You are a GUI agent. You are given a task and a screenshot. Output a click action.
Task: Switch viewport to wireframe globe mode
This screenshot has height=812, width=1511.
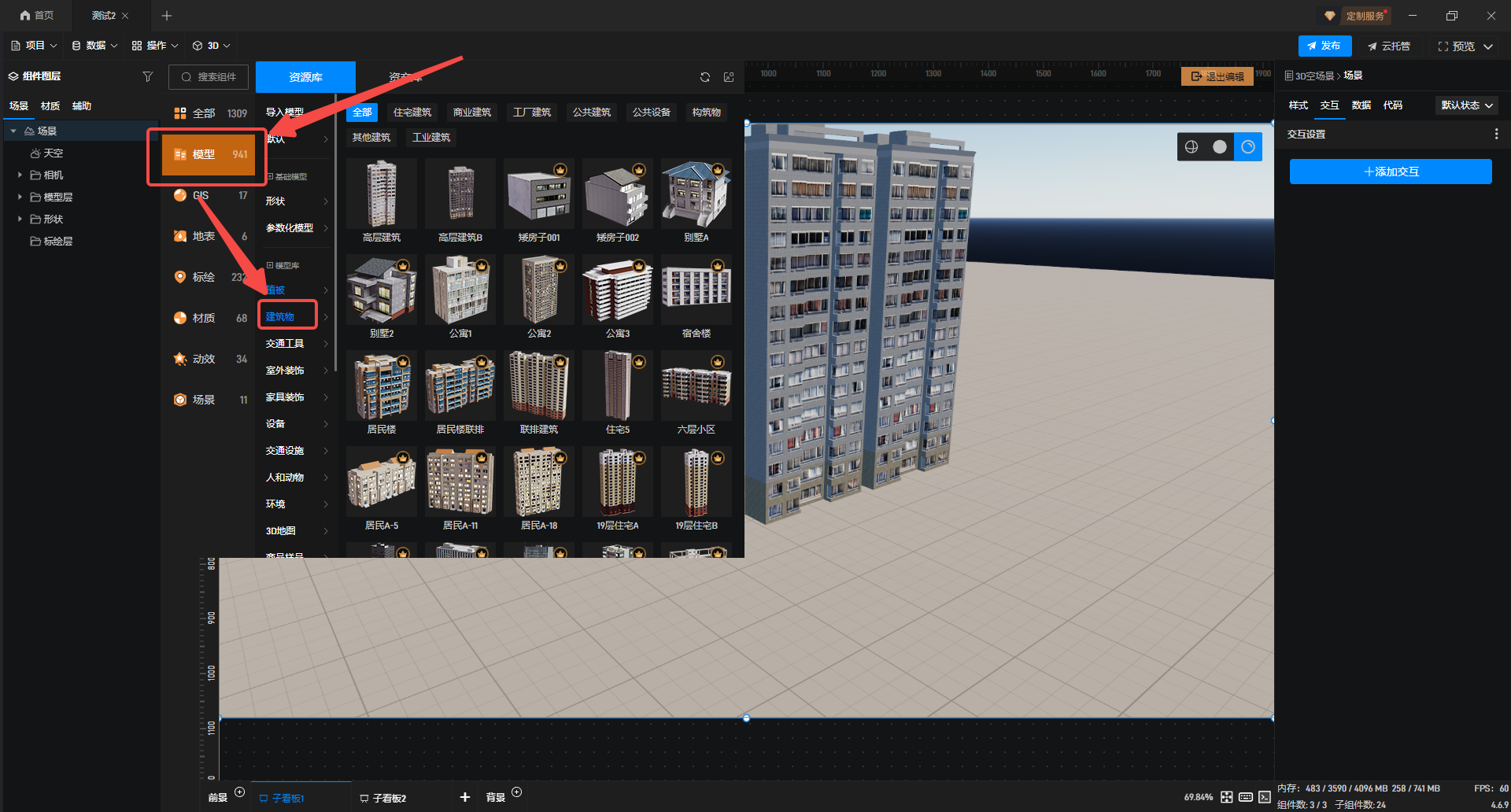click(1191, 147)
